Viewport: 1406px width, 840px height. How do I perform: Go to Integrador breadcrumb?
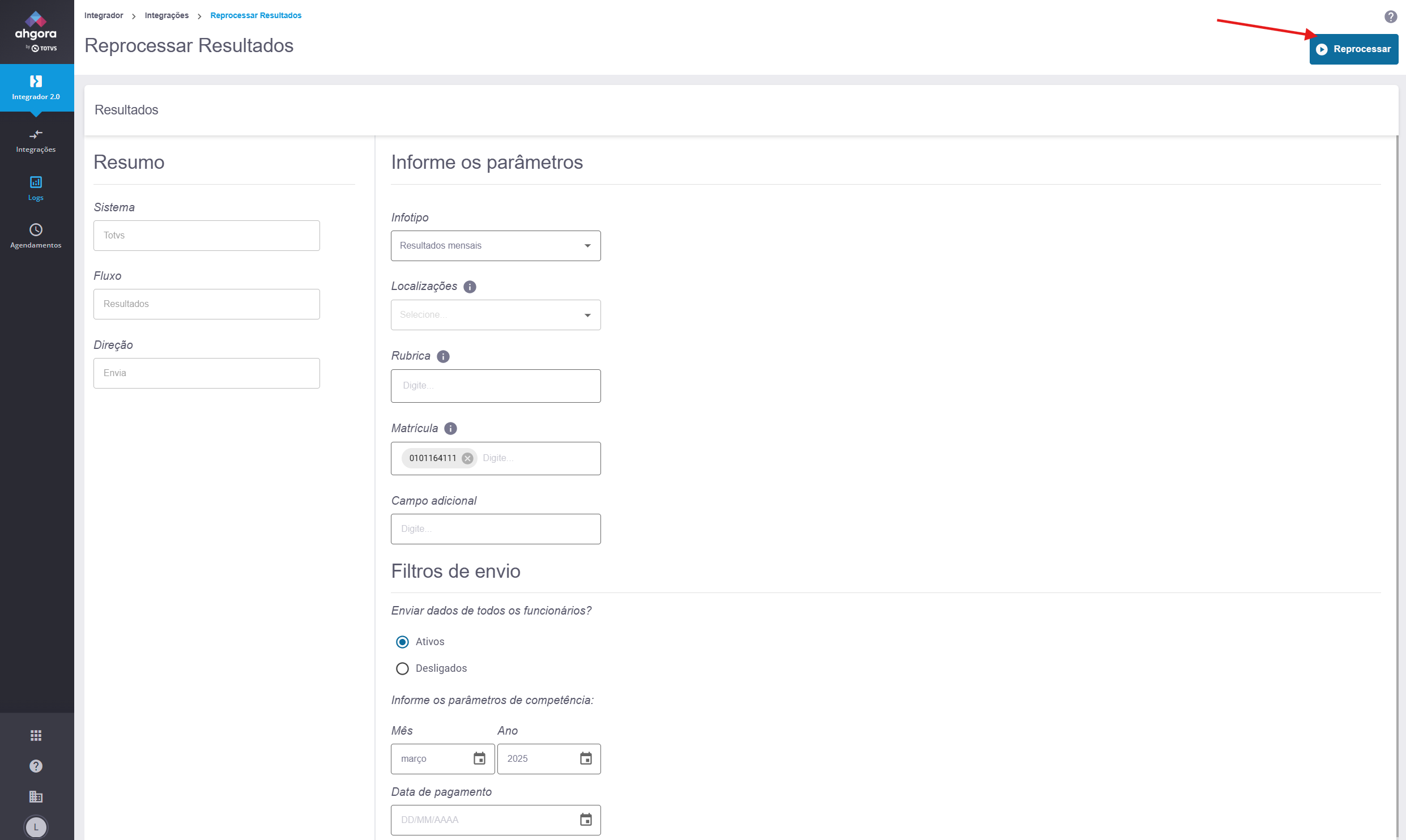(x=104, y=15)
